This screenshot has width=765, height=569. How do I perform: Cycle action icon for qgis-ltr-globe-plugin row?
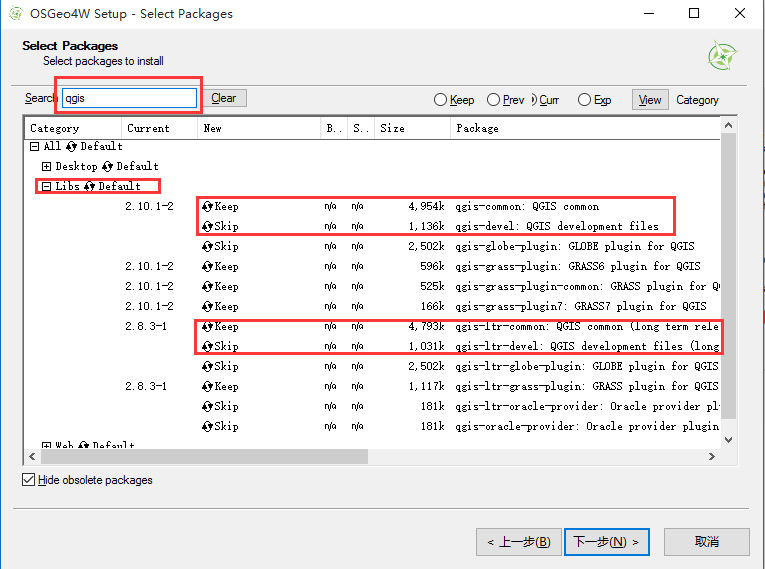(207, 366)
